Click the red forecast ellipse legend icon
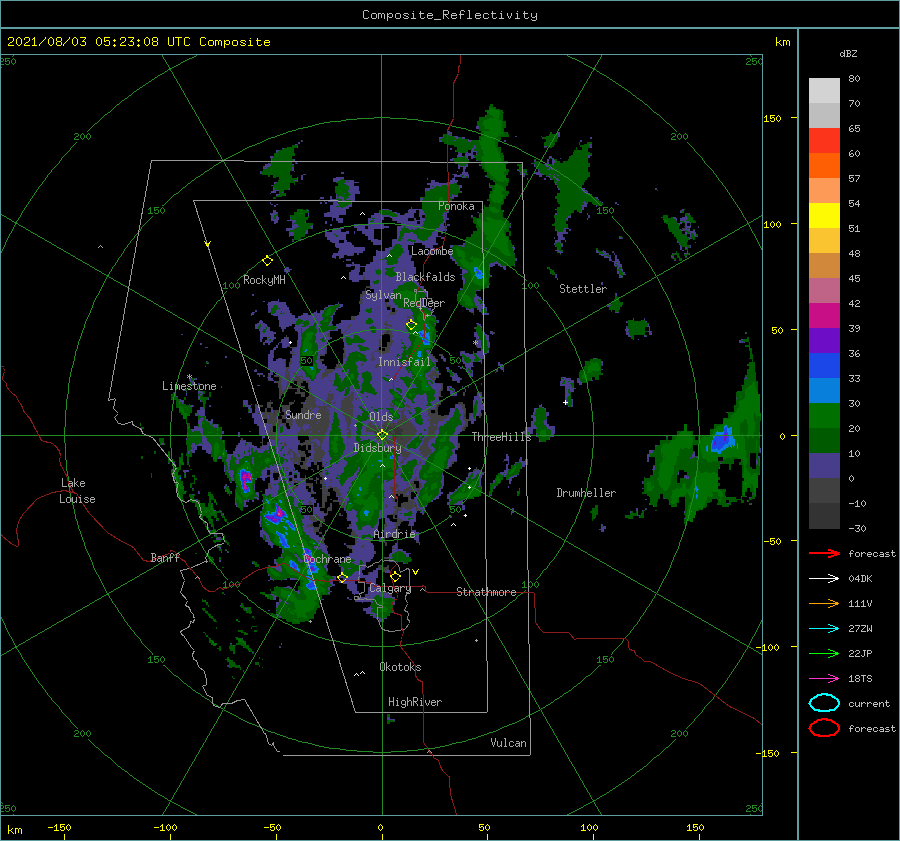900x841 pixels. click(x=824, y=728)
